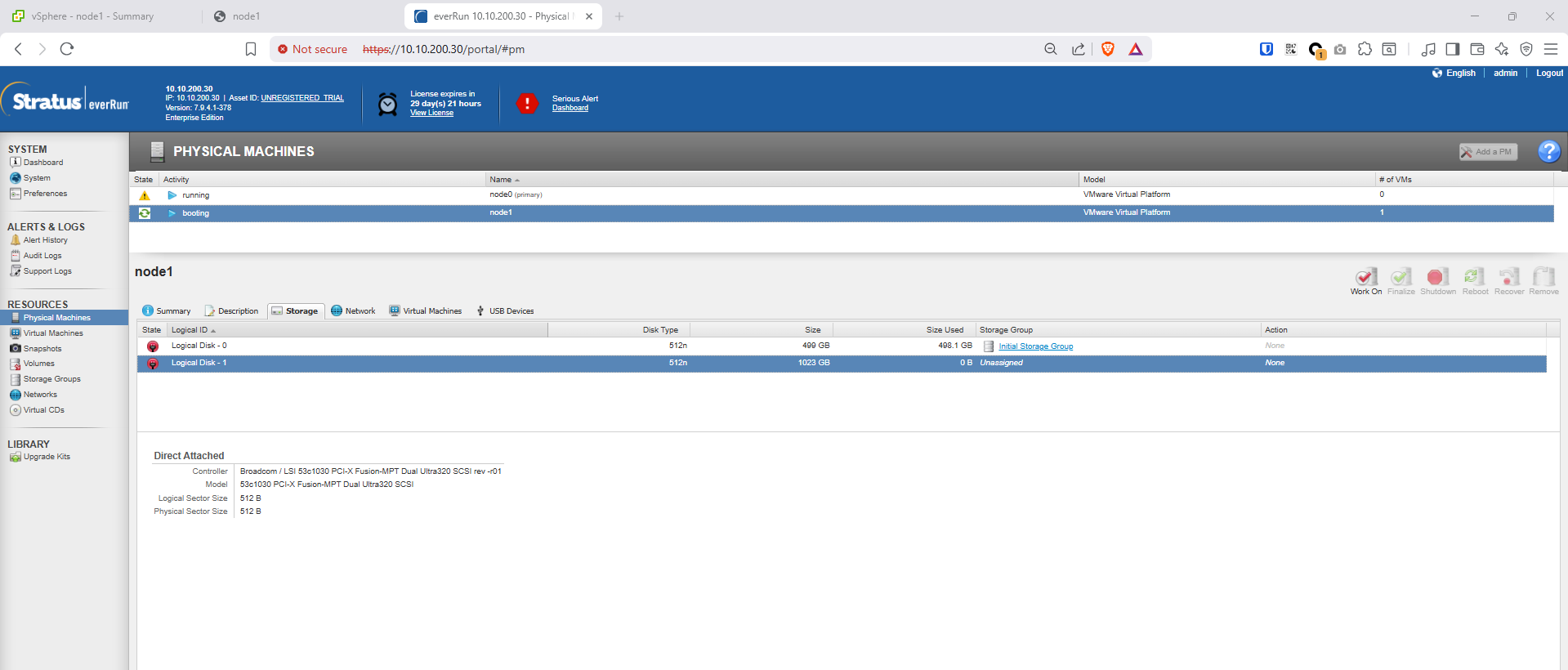Click the Brave Shields icon in address bar
Image resolution: width=1568 pixels, height=670 pixels.
click(x=1108, y=49)
